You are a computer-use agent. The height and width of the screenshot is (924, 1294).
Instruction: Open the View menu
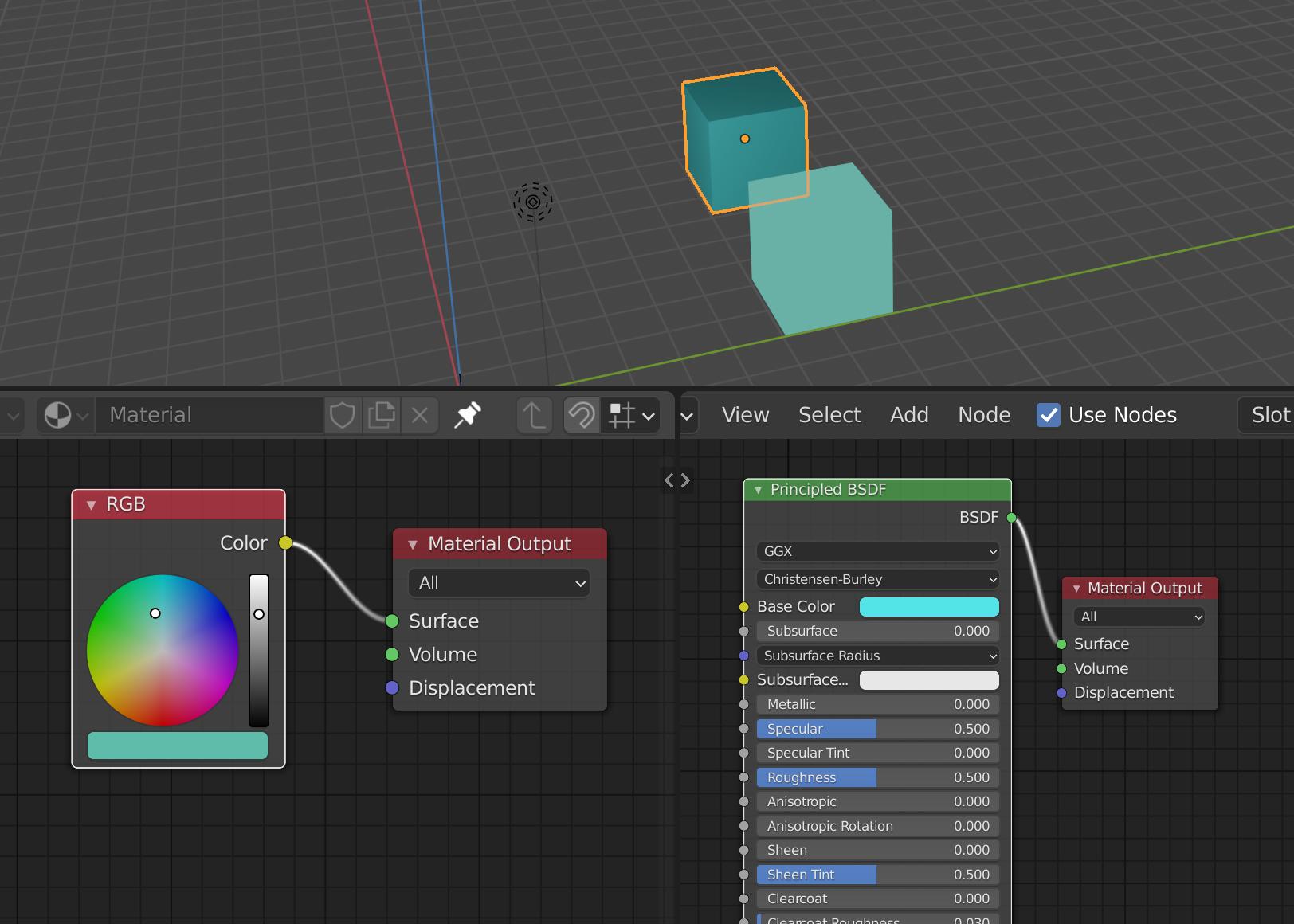[x=744, y=414]
